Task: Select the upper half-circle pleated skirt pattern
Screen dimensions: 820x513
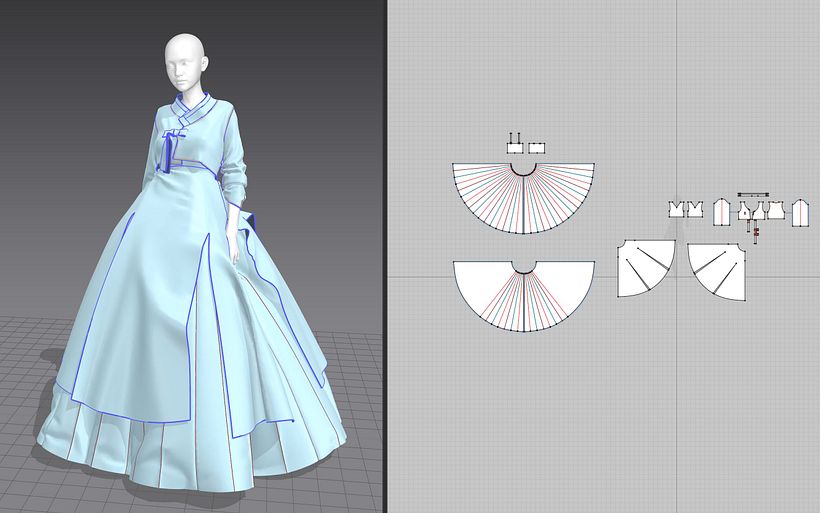Action: [x=523, y=201]
